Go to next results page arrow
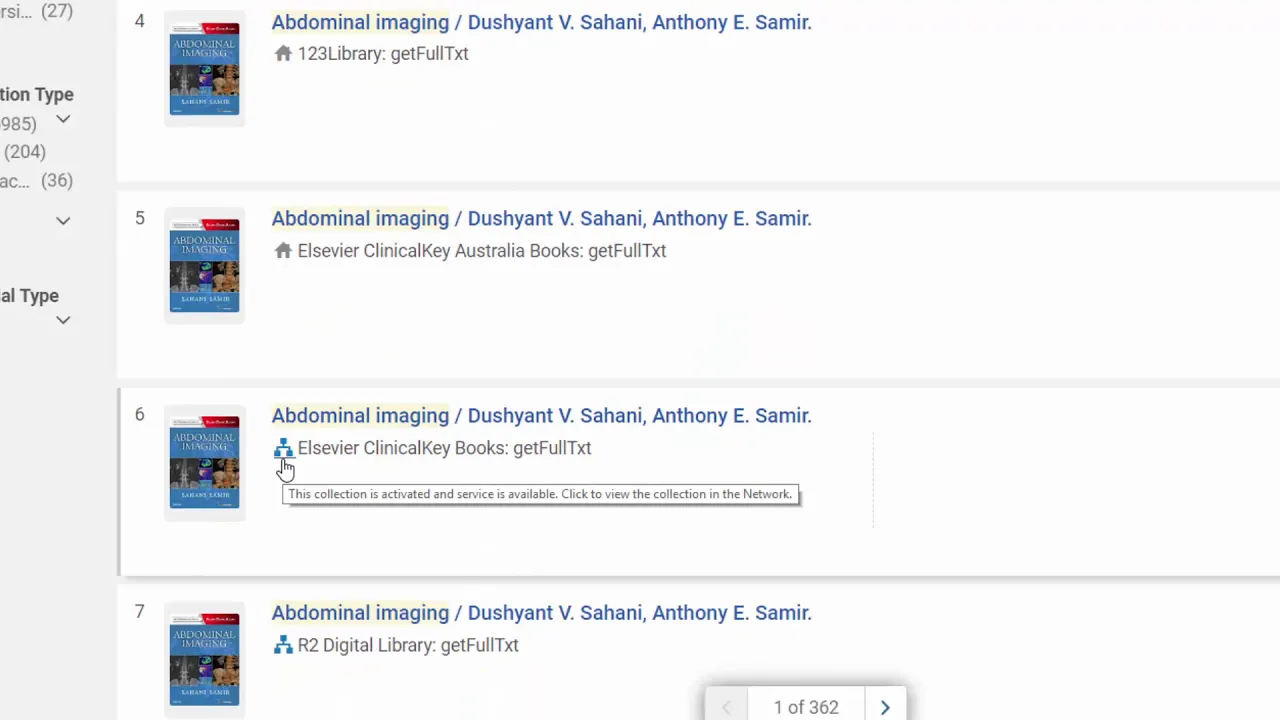Viewport: 1280px width, 720px height. [x=885, y=708]
